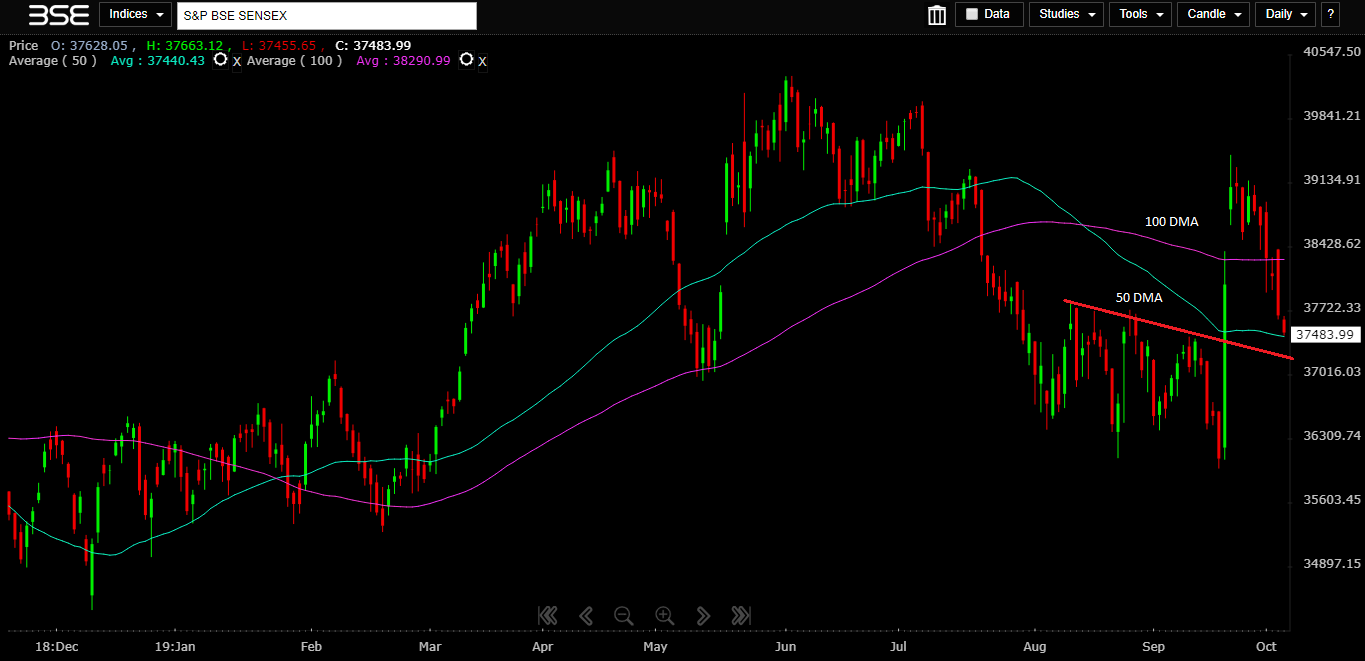Open the Tools menu

tap(1140, 15)
